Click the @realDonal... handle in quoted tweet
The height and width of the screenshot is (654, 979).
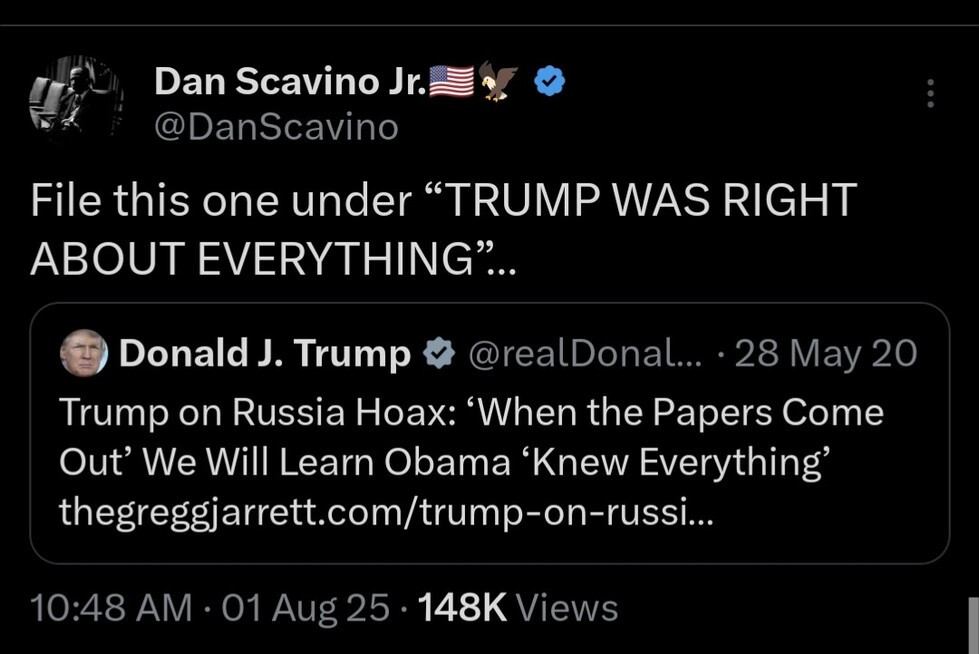point(585,353)
